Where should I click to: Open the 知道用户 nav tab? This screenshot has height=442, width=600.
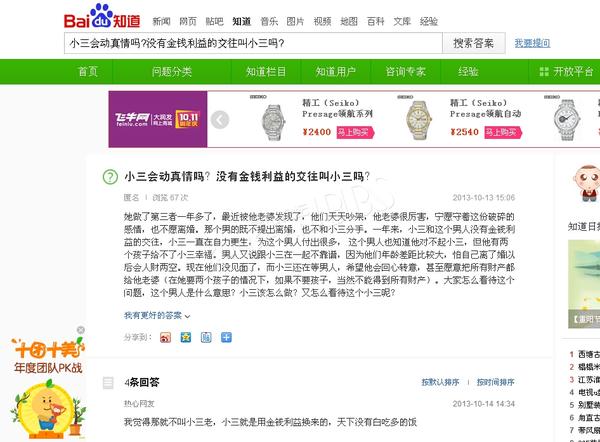click(x=336, y=72)
